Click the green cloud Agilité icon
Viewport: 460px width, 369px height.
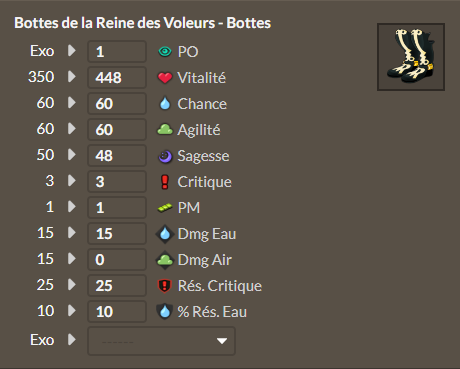click(x=165, y=129)
